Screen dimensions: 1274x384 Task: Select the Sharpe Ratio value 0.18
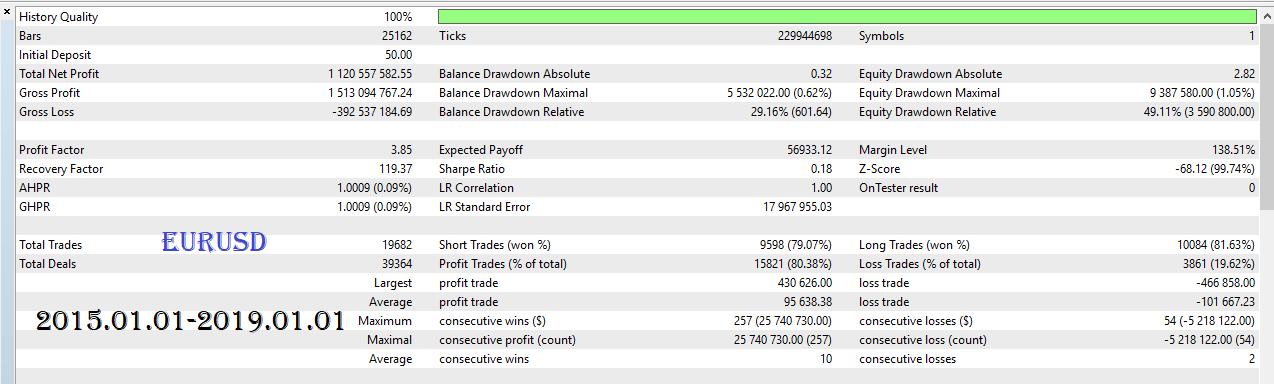821,169
